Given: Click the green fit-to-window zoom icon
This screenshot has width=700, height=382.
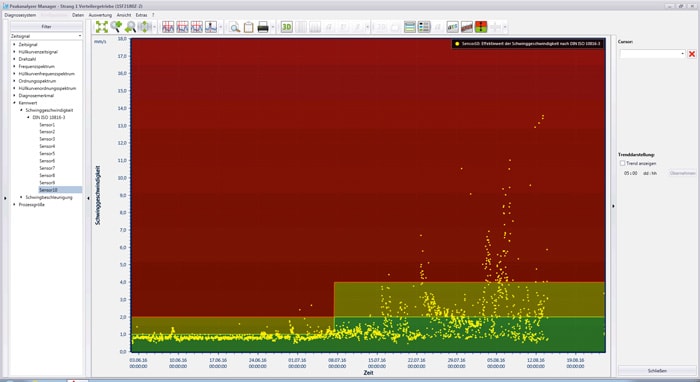Looking at the screenshot, I should pyautogui.click(x=101, y=27).
